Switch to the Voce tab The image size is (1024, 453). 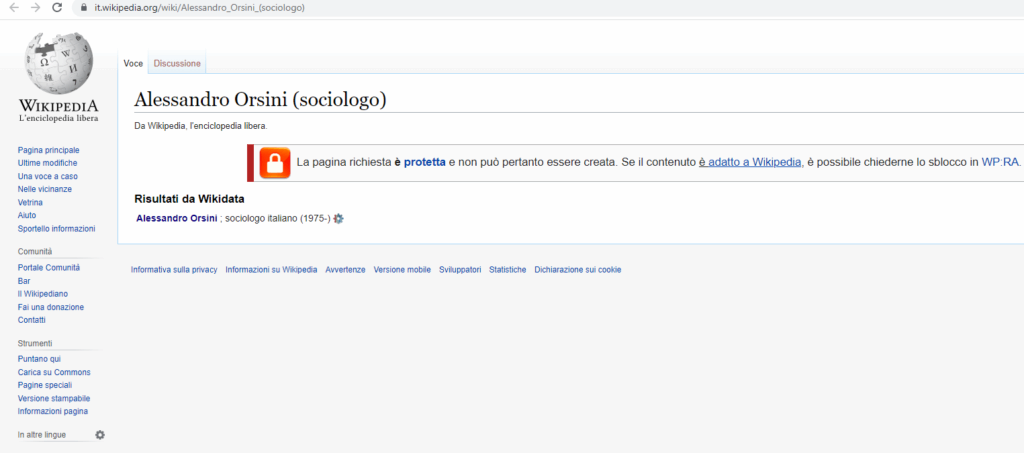tap(133, 63)
